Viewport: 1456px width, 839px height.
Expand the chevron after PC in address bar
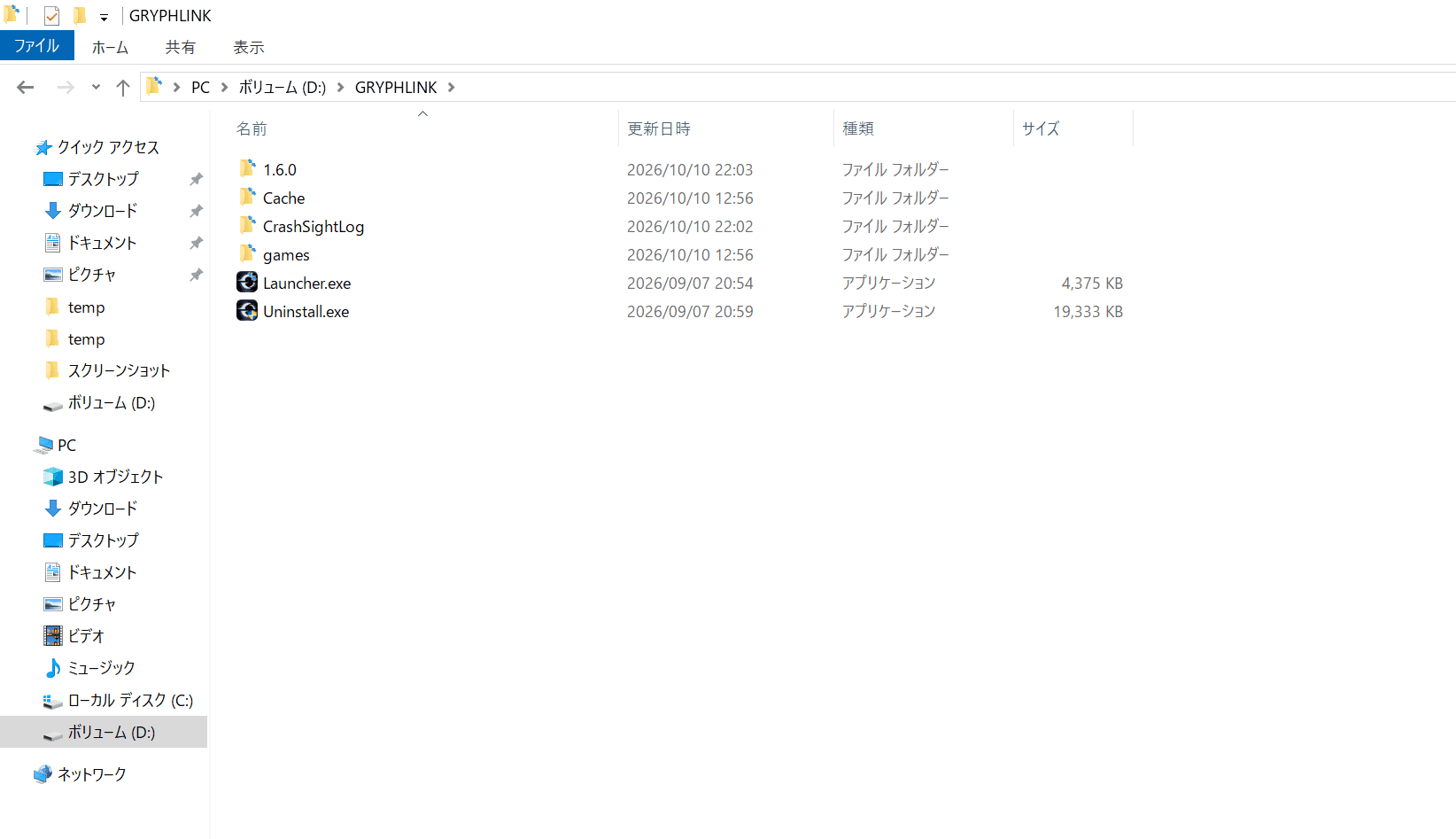tap(224, 87)
